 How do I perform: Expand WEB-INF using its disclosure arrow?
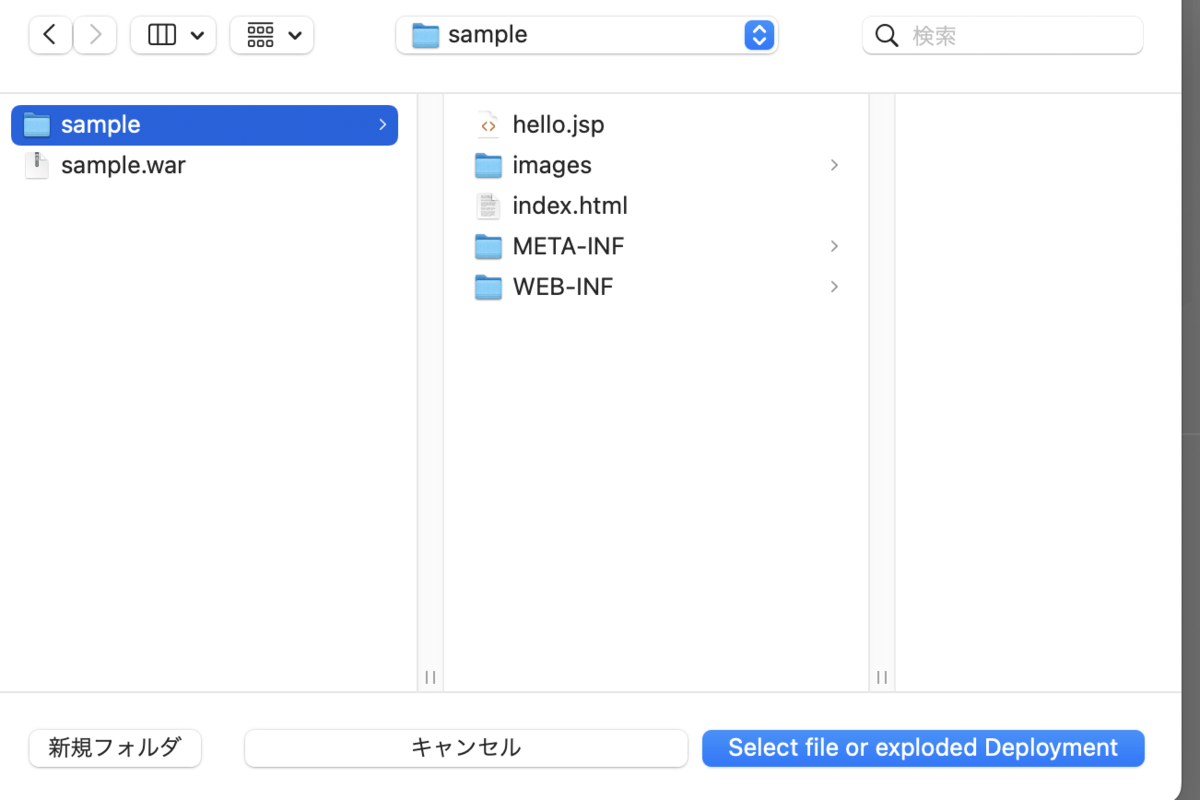click(834, 287)
